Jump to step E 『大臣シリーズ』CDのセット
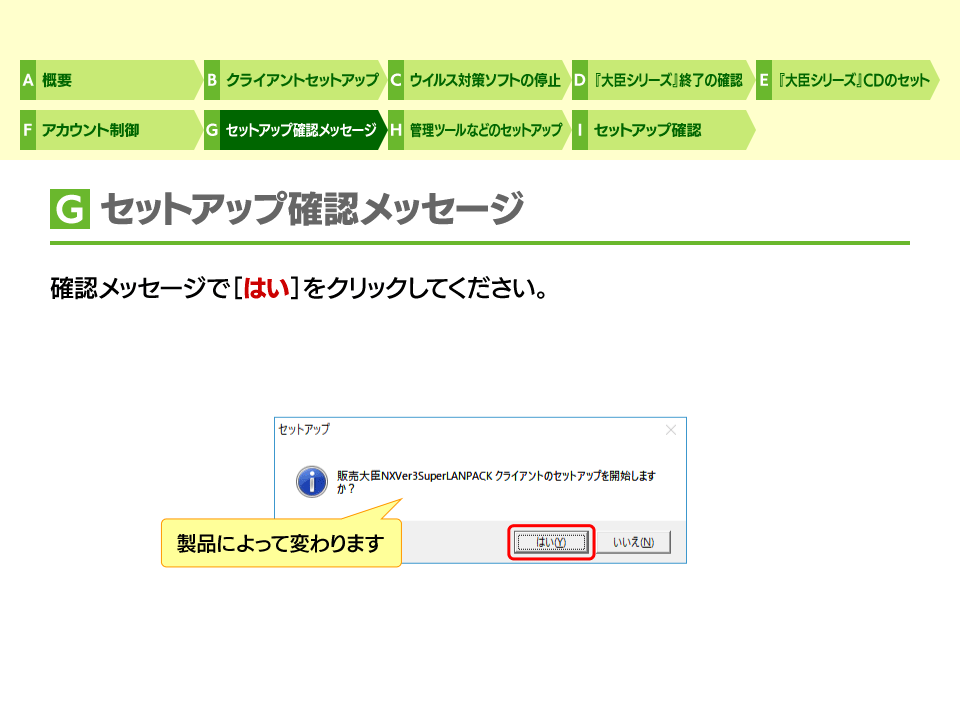Viewport: 960px width, 720px height. 847,80
